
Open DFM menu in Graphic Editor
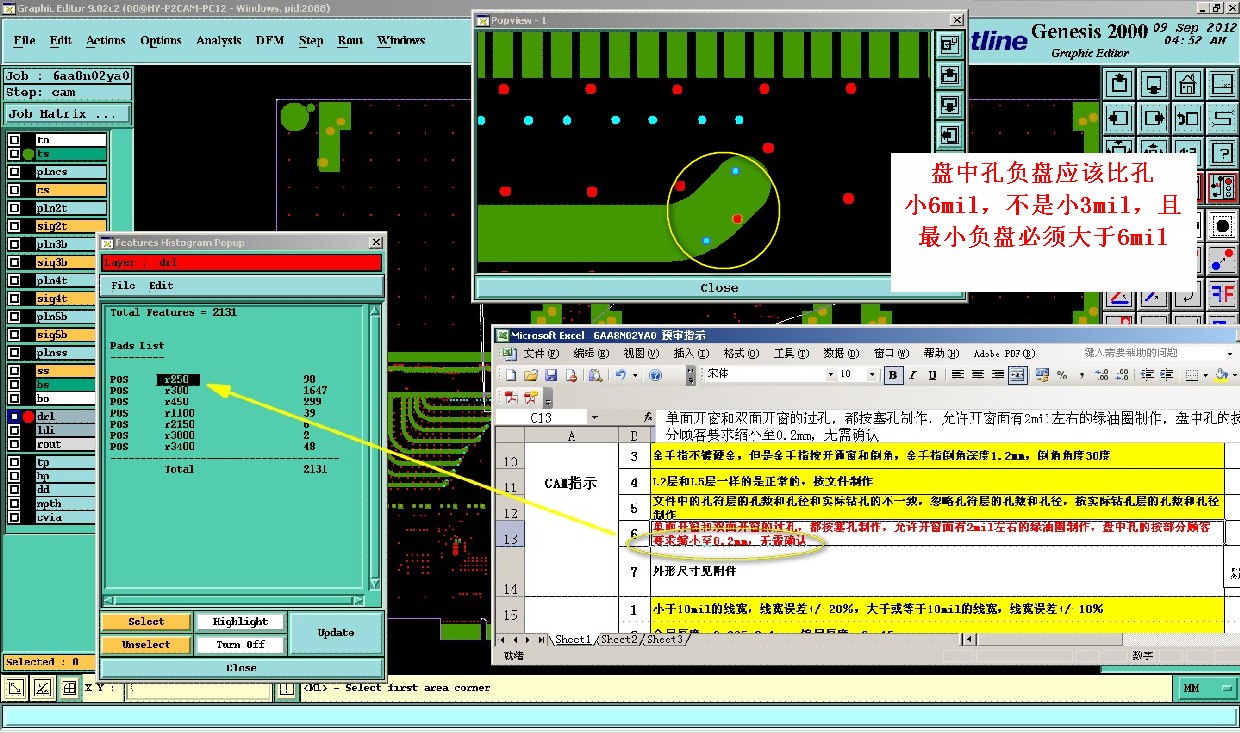tap(270, 40)
